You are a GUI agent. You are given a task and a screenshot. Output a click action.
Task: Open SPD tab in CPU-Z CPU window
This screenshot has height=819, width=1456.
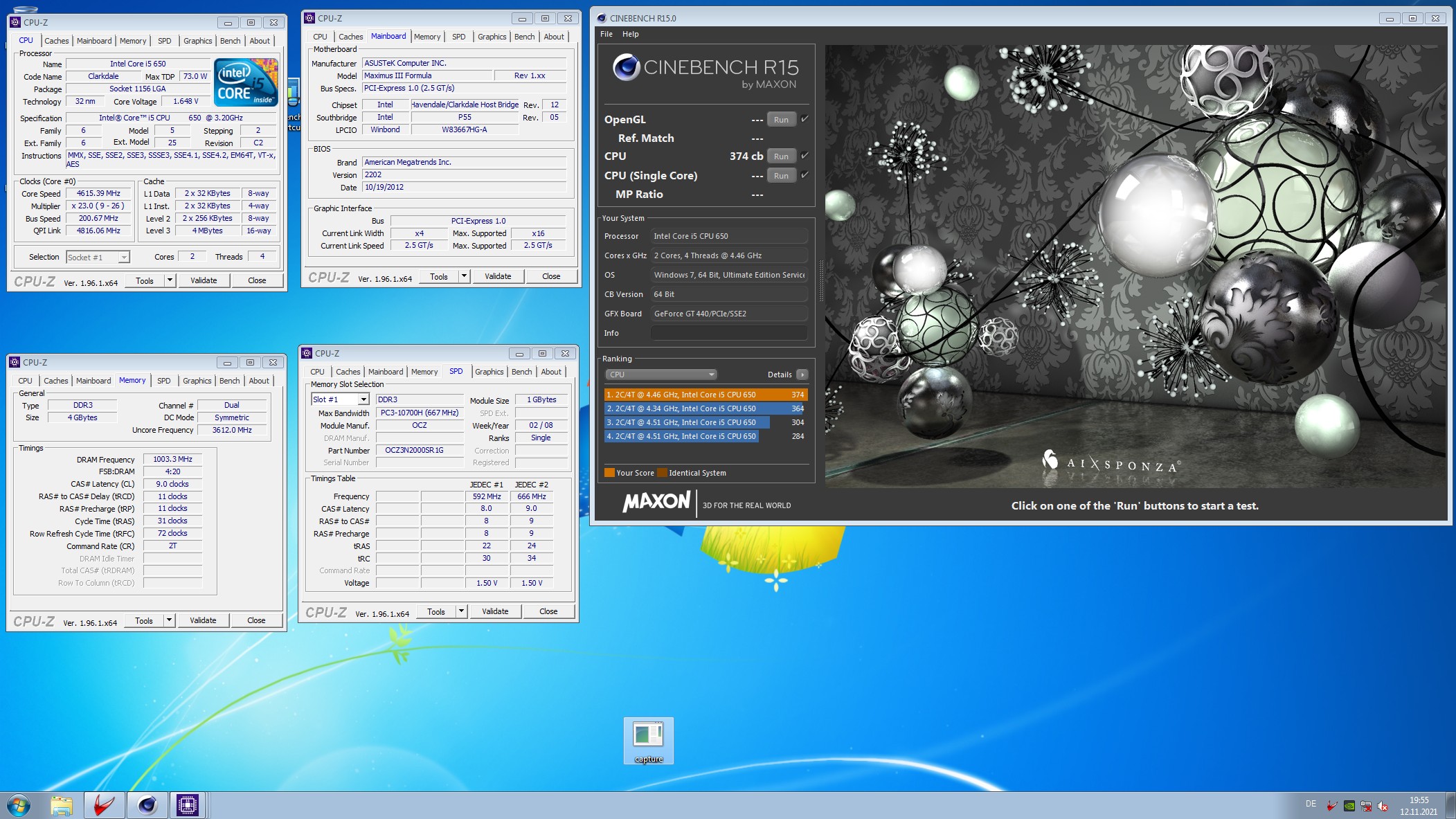tap(164, 41)
